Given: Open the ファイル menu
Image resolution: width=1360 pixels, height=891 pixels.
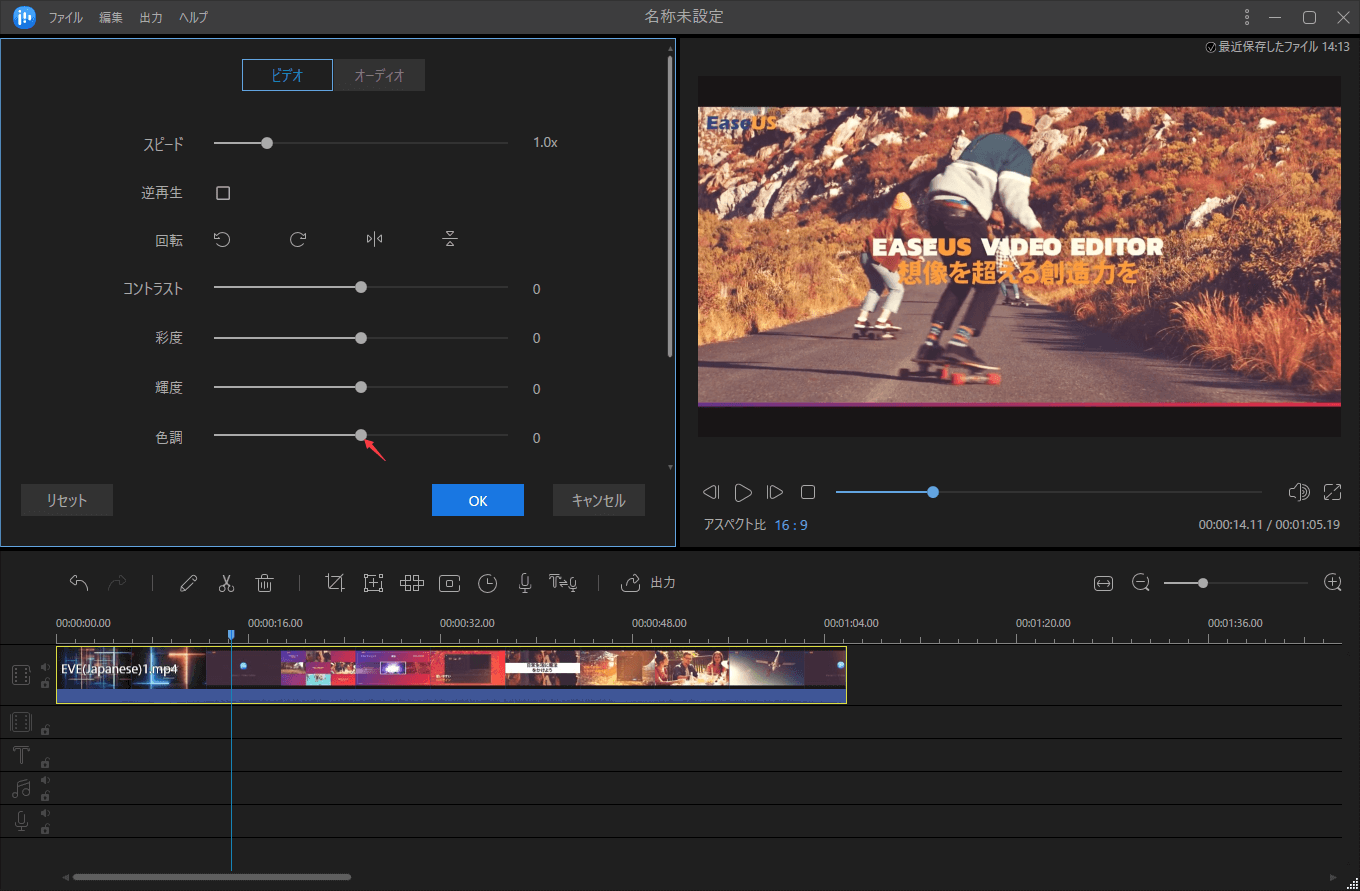Looking at the screenshot, I should tap(66, 18).
